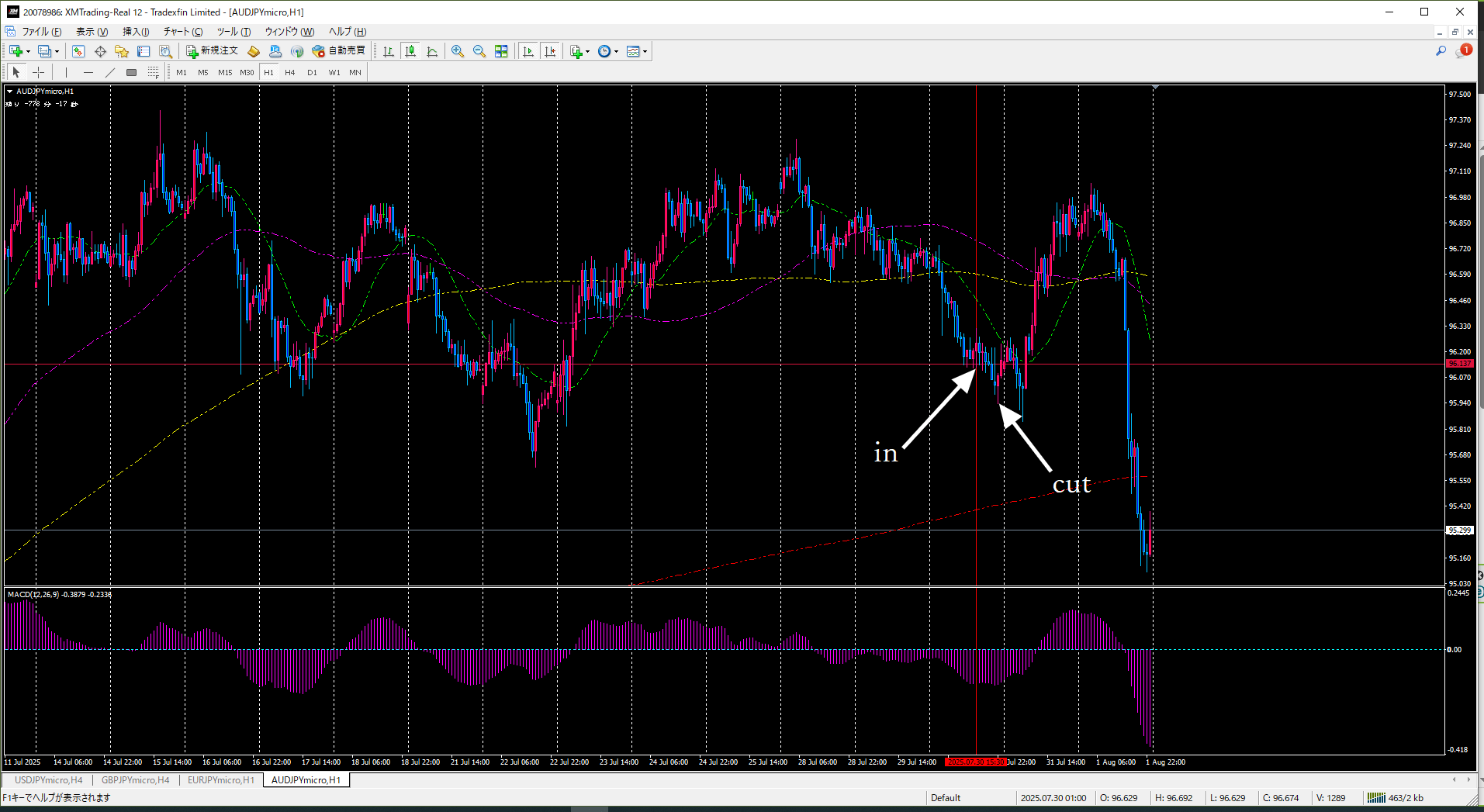
Task: Switch to the USDJPYmicro,H4 chart tab
Action: (x=48, y=780)
